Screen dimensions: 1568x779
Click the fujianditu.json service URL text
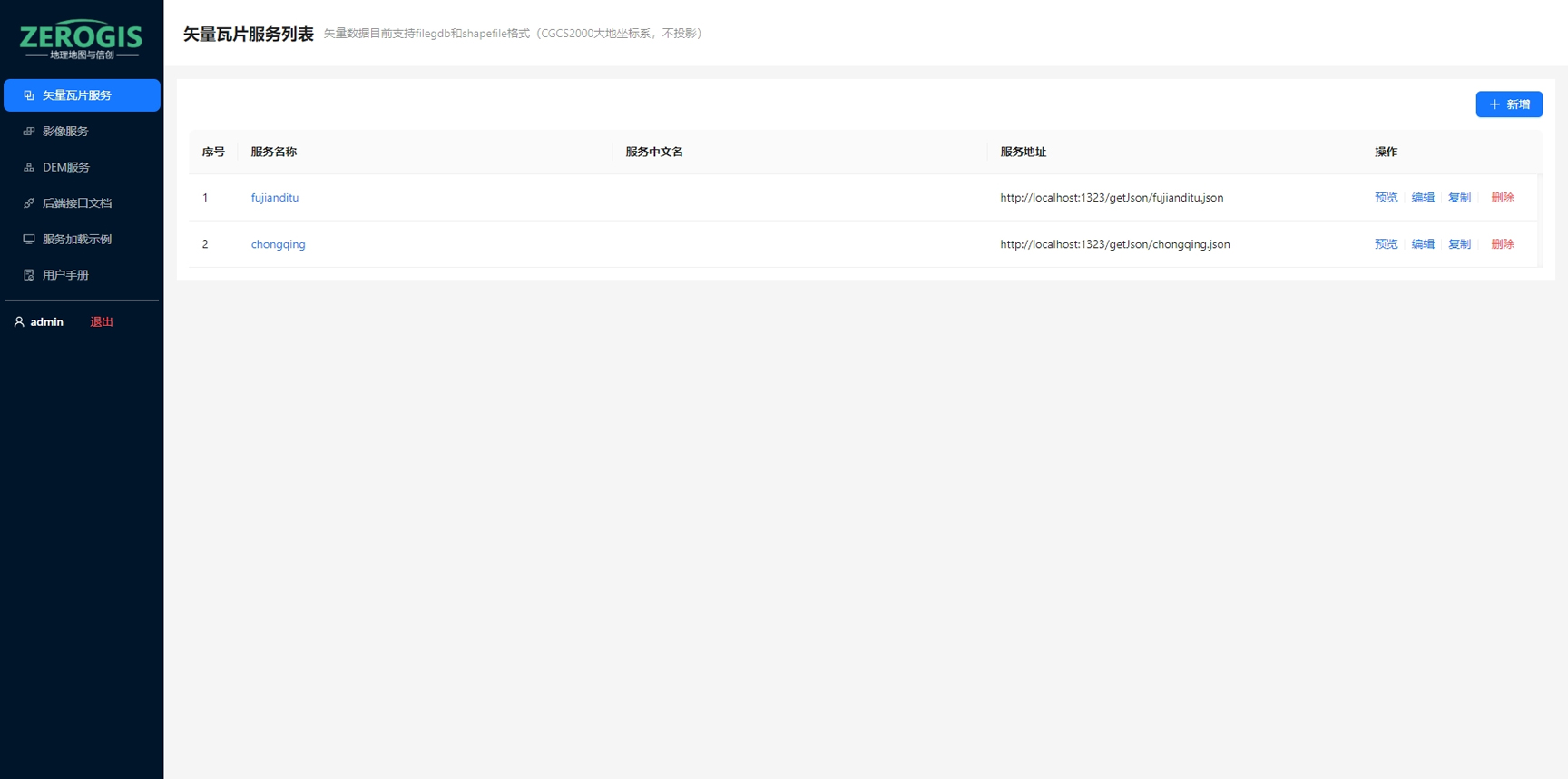tap(1112, 197)
